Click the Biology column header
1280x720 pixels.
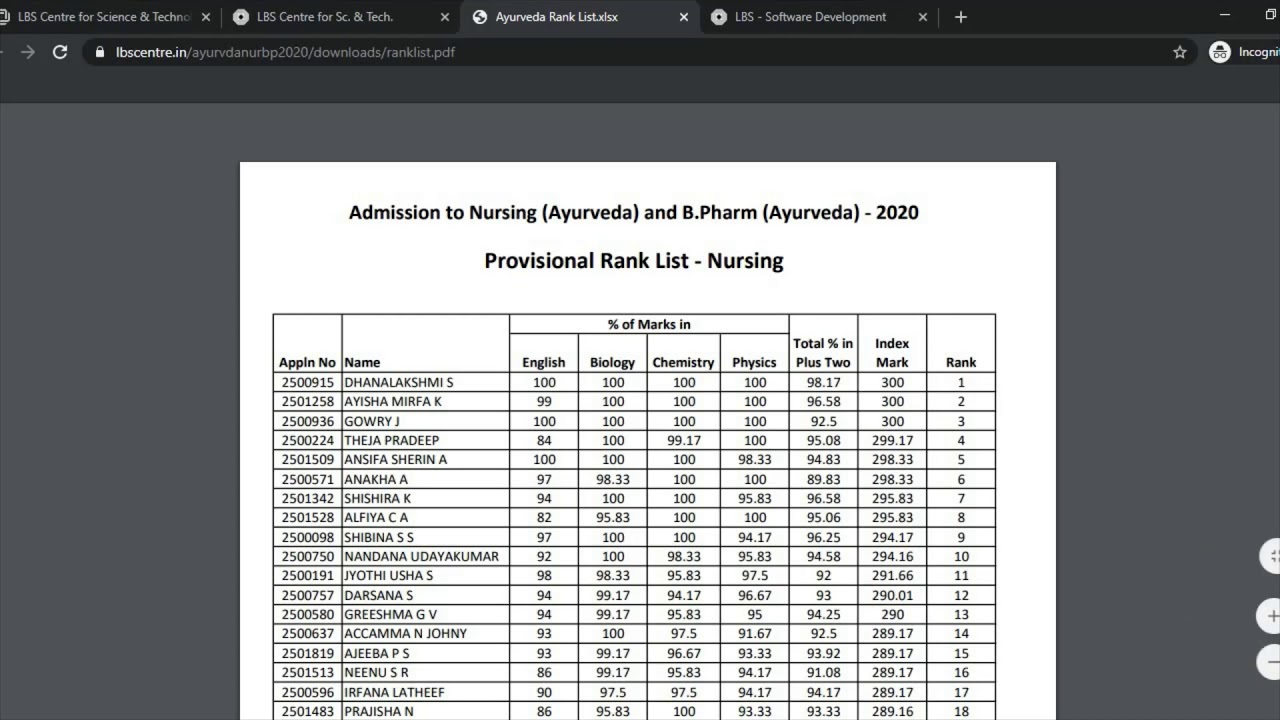(612, 362)
